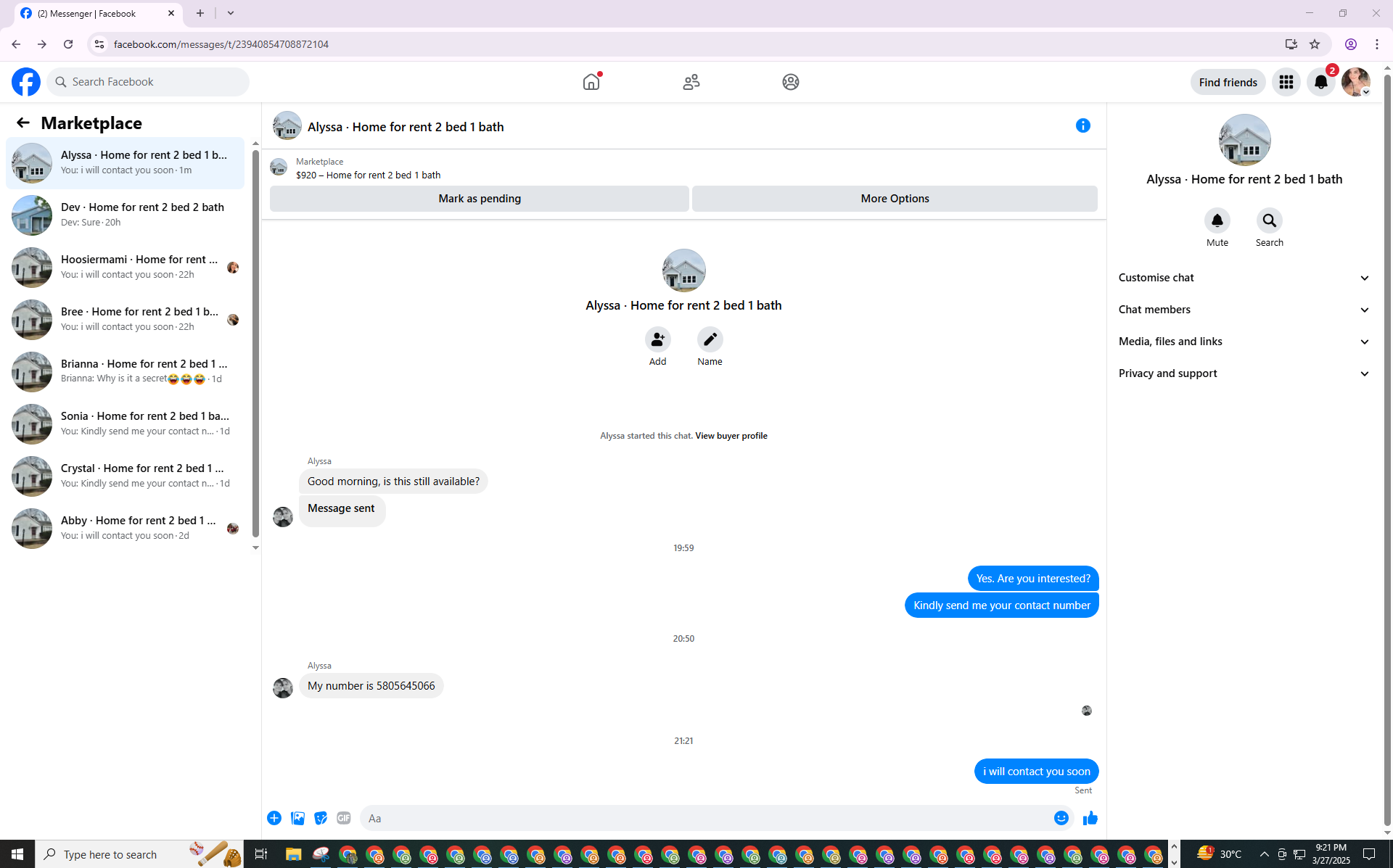Open Crystal's conversation
Image resolution: width=1393 pixels, height=868 pixels.
[x=126, y=476]
